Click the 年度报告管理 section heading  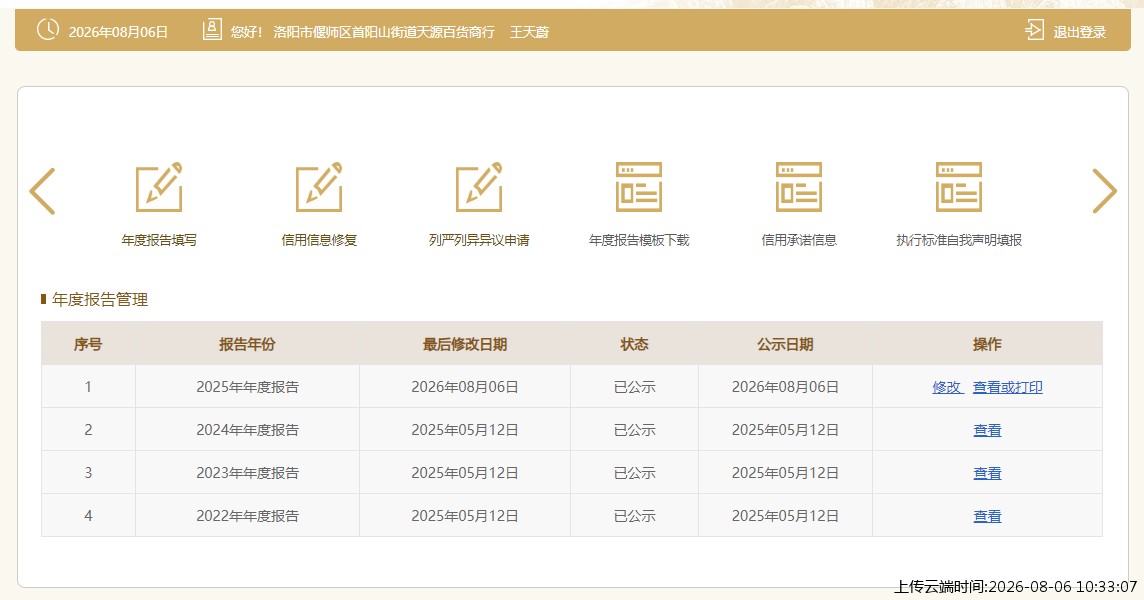(x=100, y=299)
